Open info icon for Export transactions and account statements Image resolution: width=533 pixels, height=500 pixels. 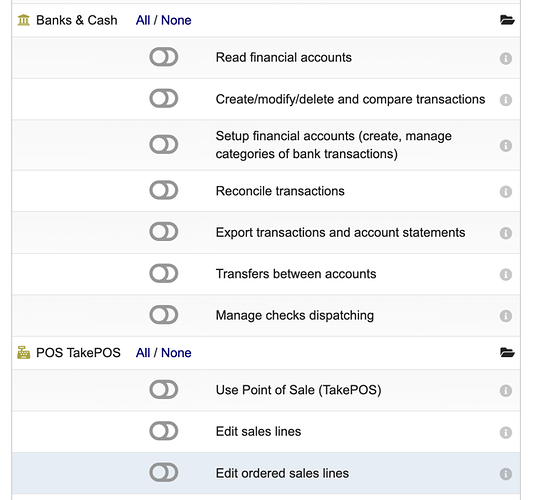506,233
